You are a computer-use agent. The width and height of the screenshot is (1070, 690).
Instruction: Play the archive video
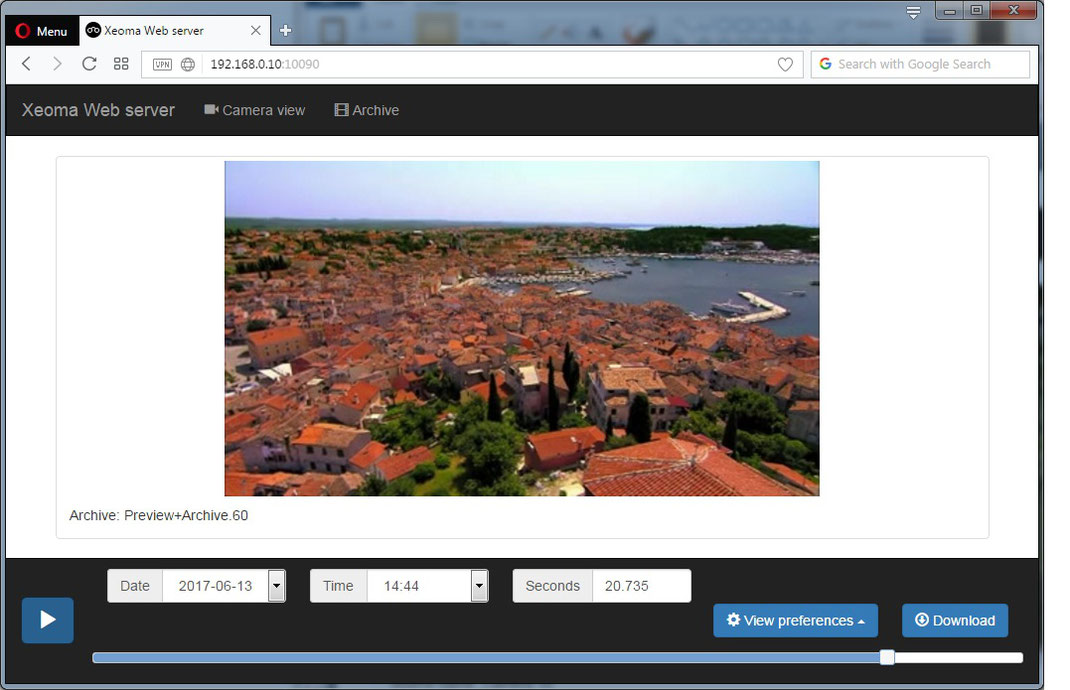click(x=47, y=620)
